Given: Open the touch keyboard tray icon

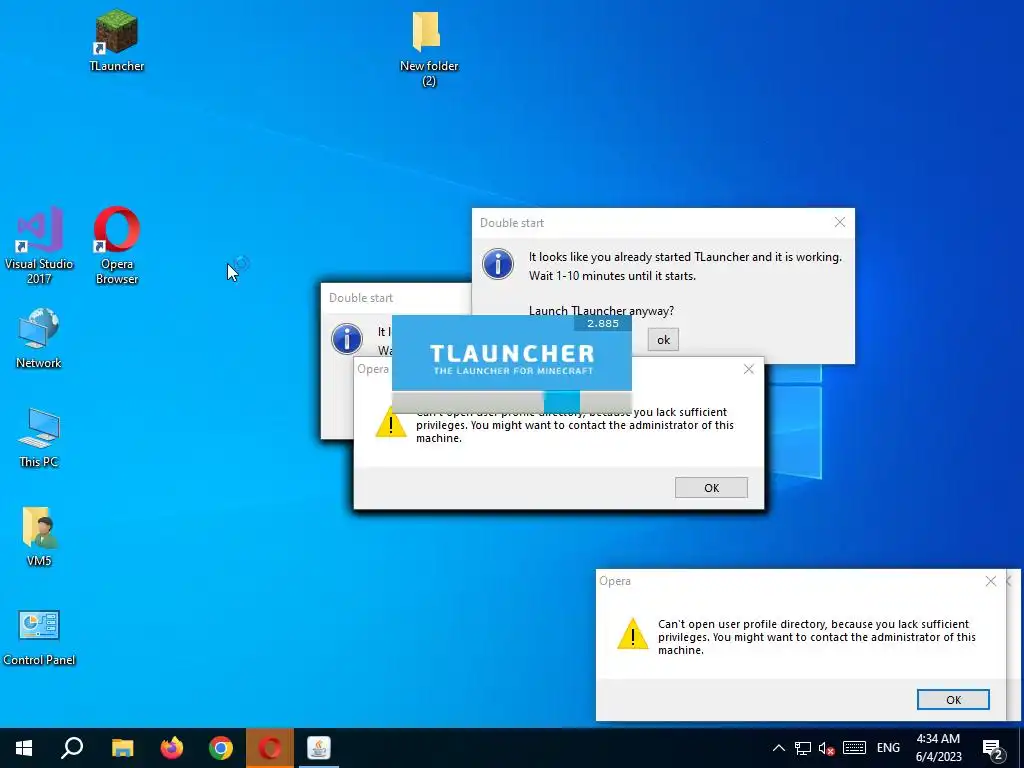Looking at the screenshot, I should coord(854,748).
